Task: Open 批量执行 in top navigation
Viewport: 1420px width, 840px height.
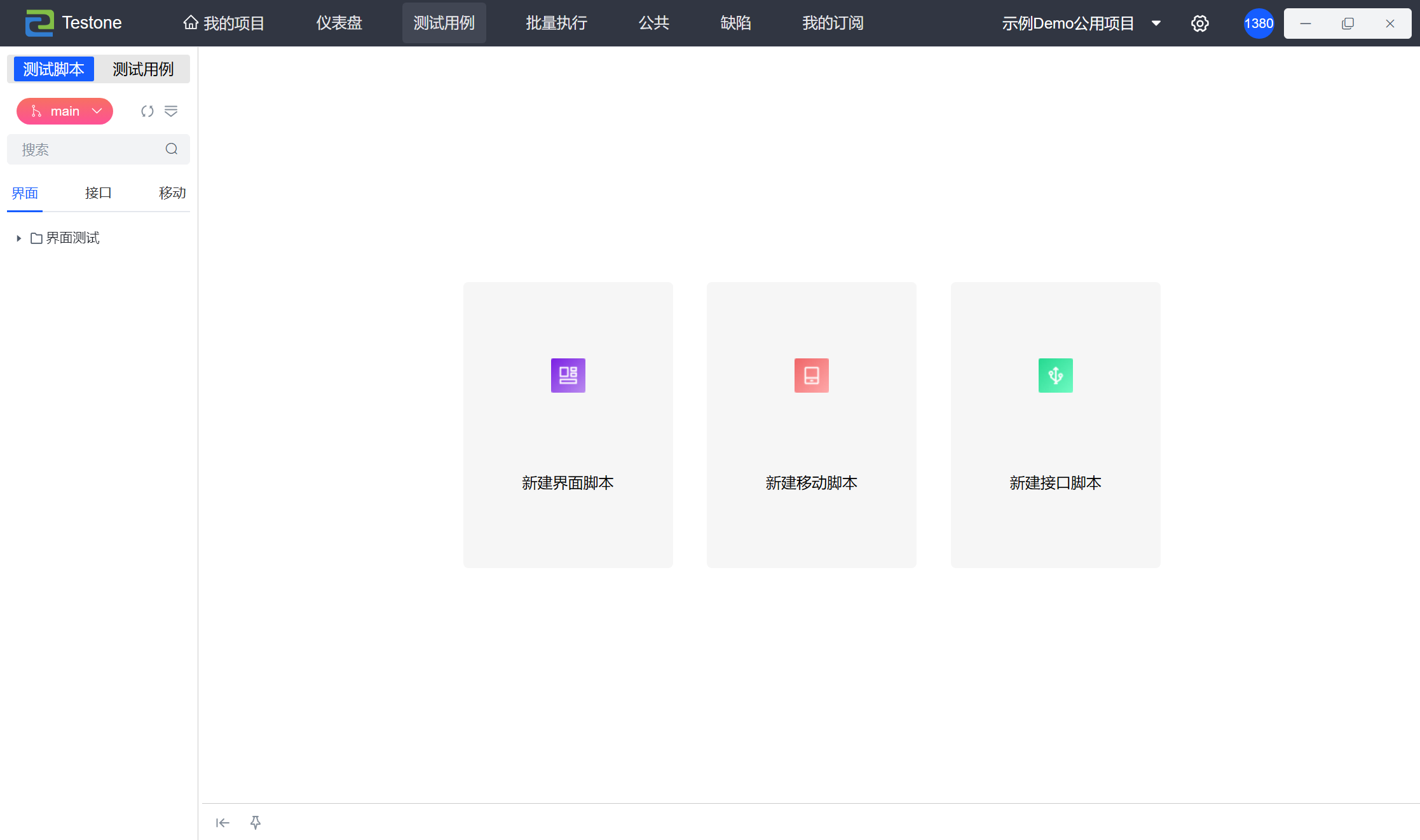Action: (557, 24)
